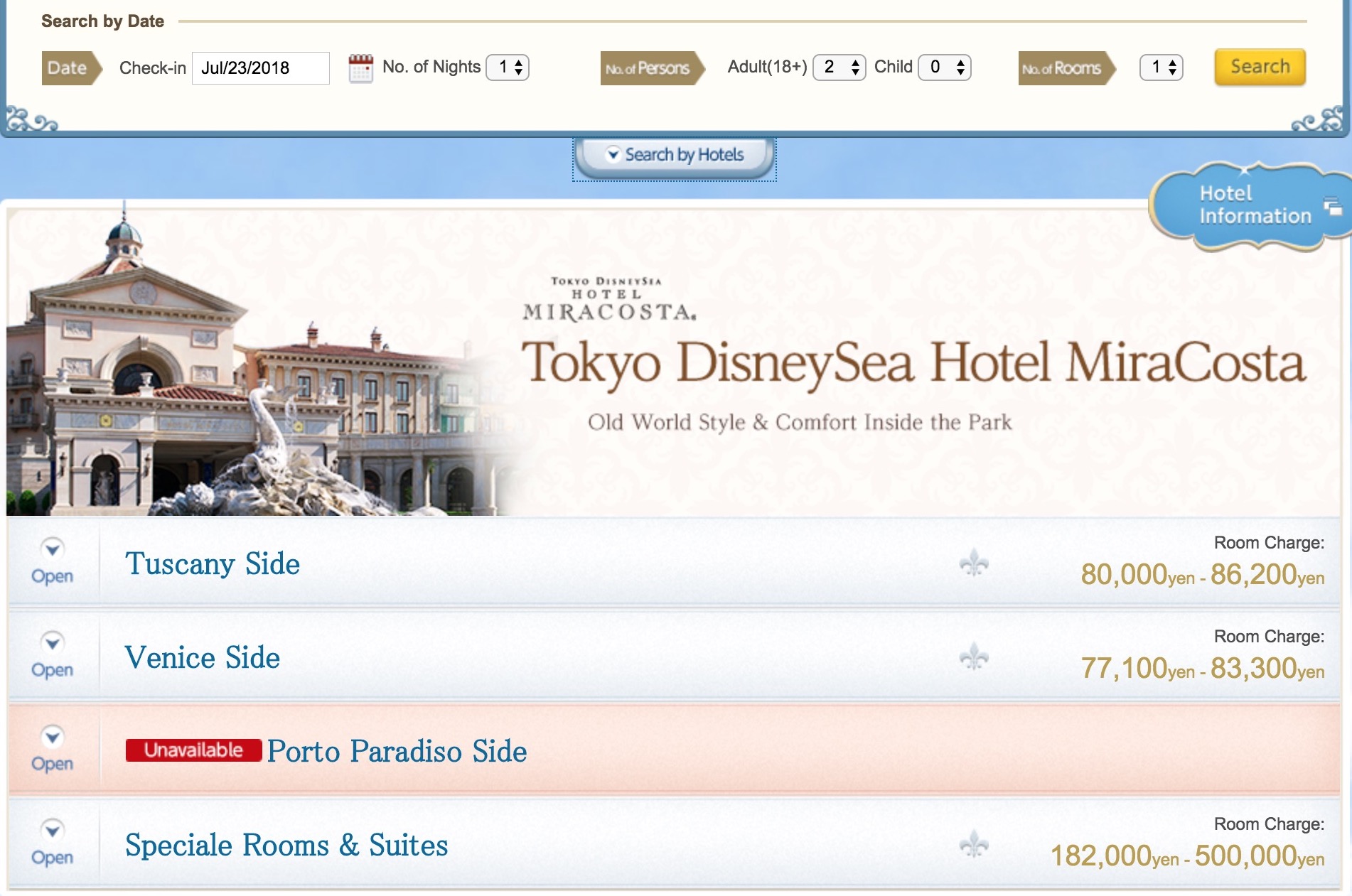Click the Speciale Rooms & Suites fleur-de-lis icon
The image size is (1352, 896).
(x=974, y=845)
